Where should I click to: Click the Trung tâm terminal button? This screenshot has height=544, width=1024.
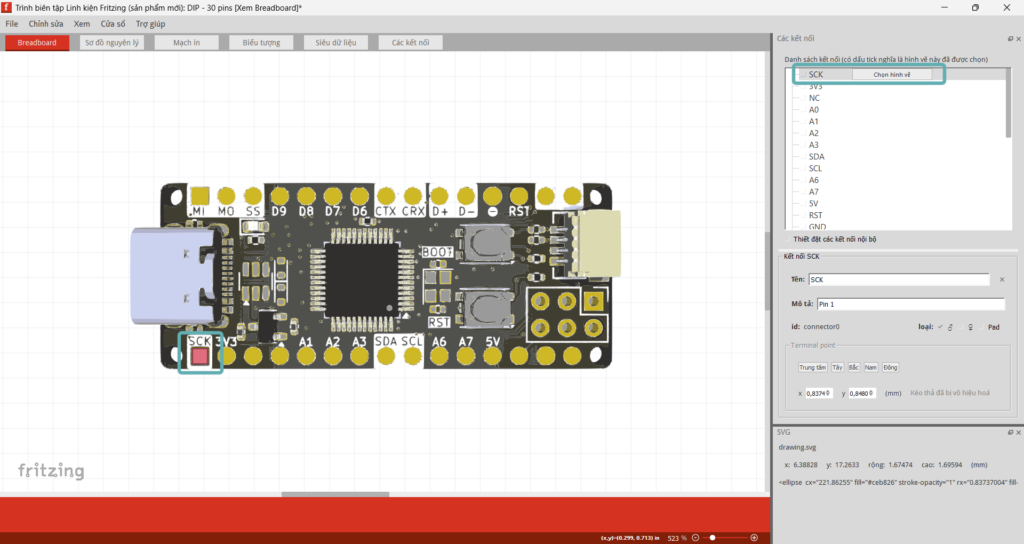coord(812,368)
